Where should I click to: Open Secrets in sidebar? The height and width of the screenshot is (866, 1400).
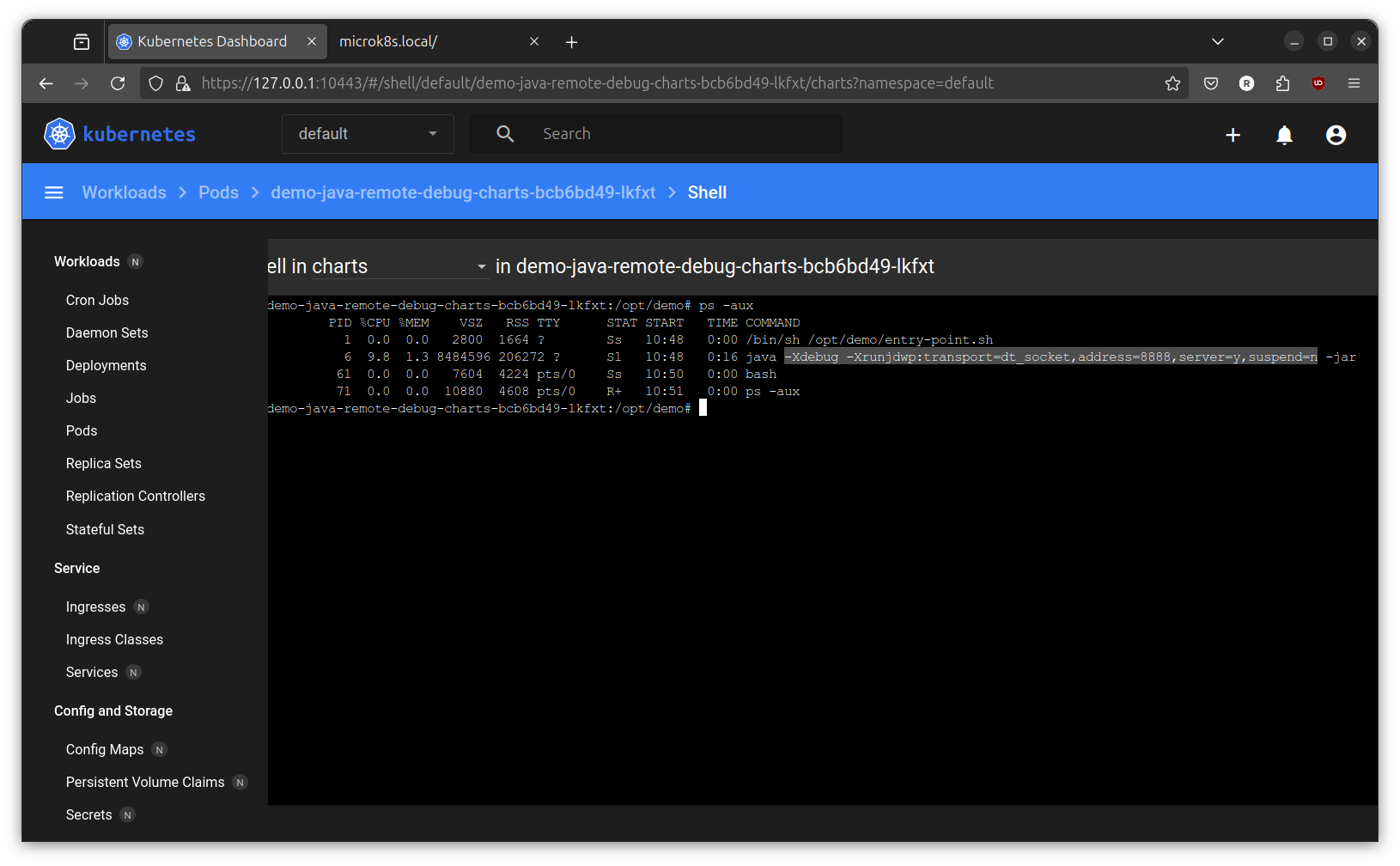click(x=88, y=814)
